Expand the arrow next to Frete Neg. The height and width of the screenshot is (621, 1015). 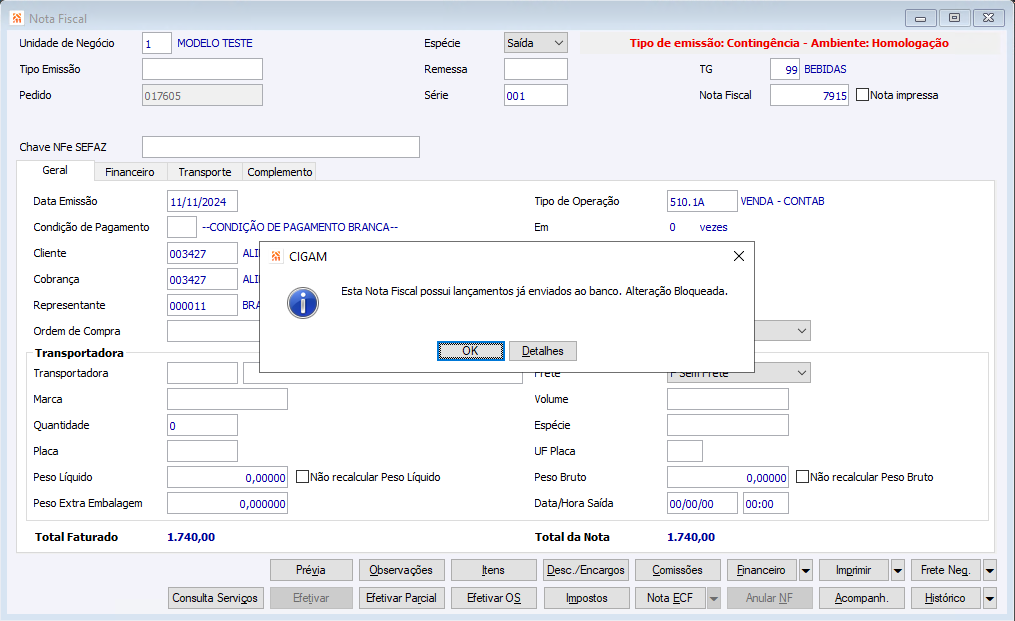point(990,570)
